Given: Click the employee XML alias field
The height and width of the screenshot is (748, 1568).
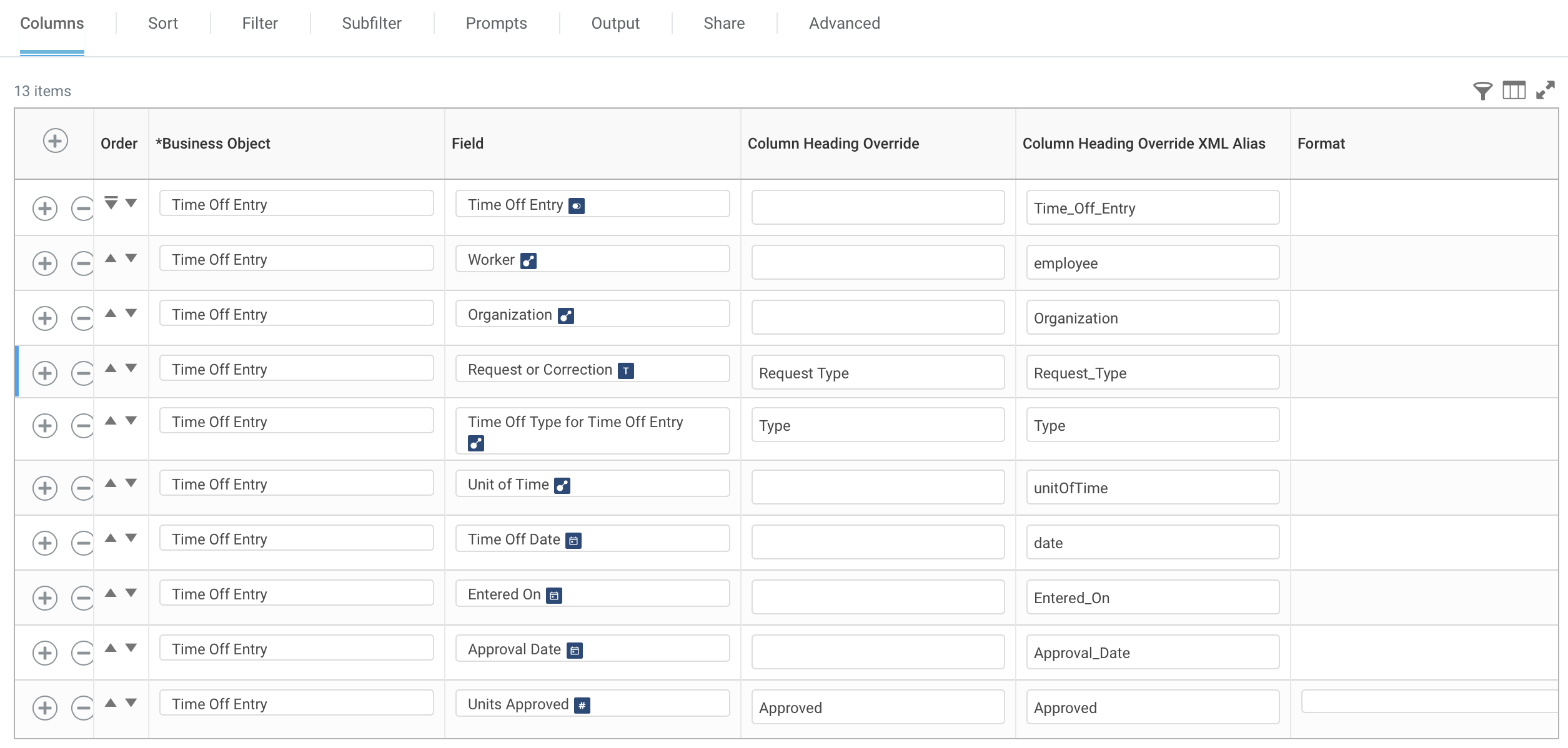Looking at the screenshot, I should 1152,263.
